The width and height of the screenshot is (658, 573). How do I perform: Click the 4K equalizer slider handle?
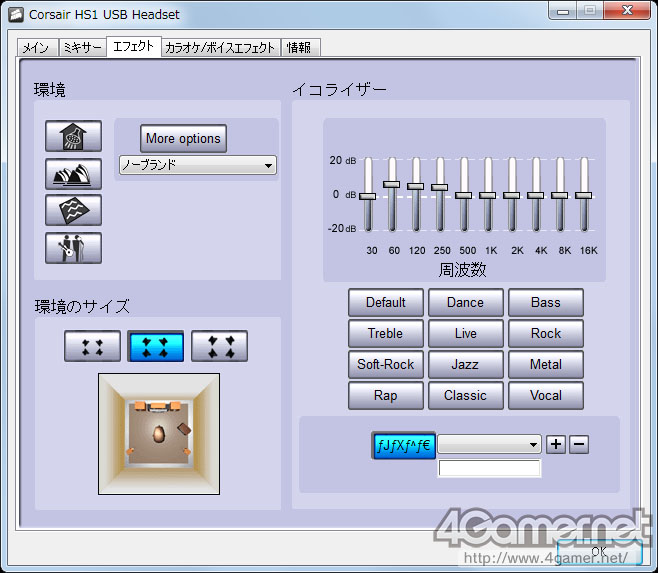(x=535, y=196)
